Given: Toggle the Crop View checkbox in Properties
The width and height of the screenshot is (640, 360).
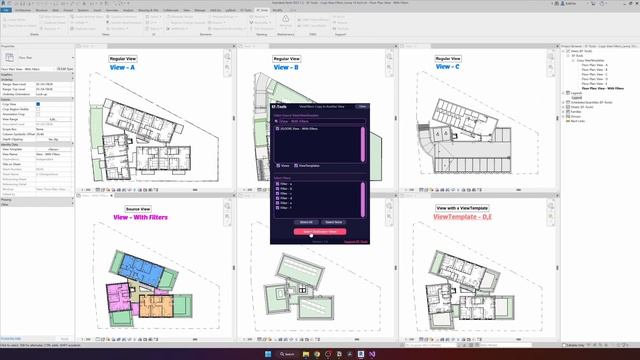Looking at the screenshot, I should point(38,104).
